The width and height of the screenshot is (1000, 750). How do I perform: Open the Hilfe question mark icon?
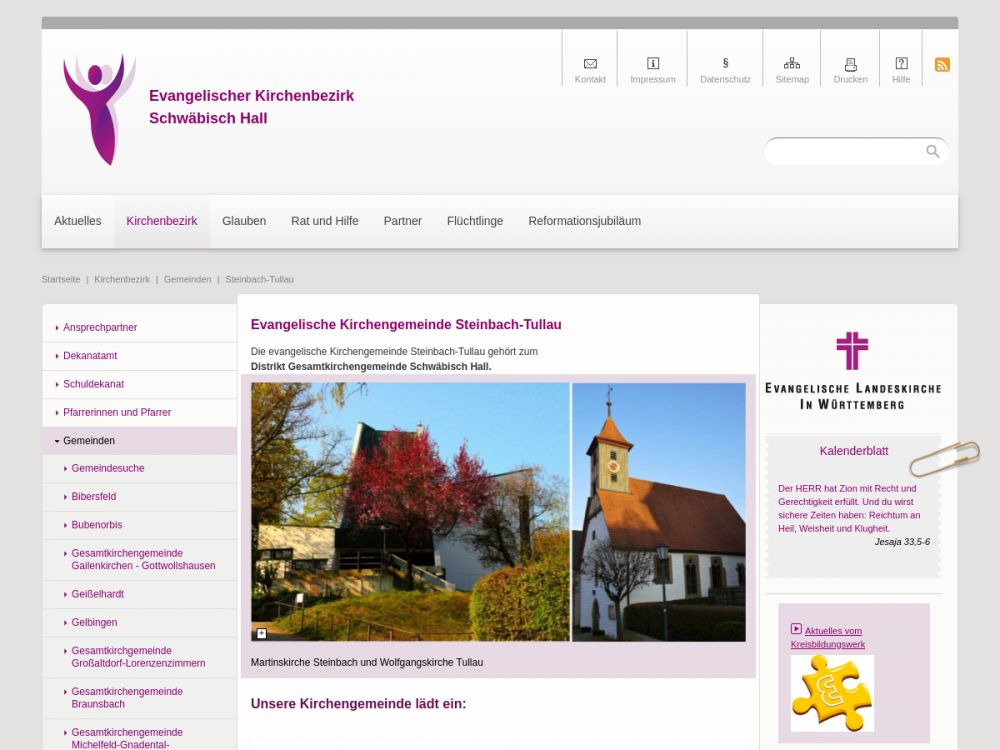[901, 64]
